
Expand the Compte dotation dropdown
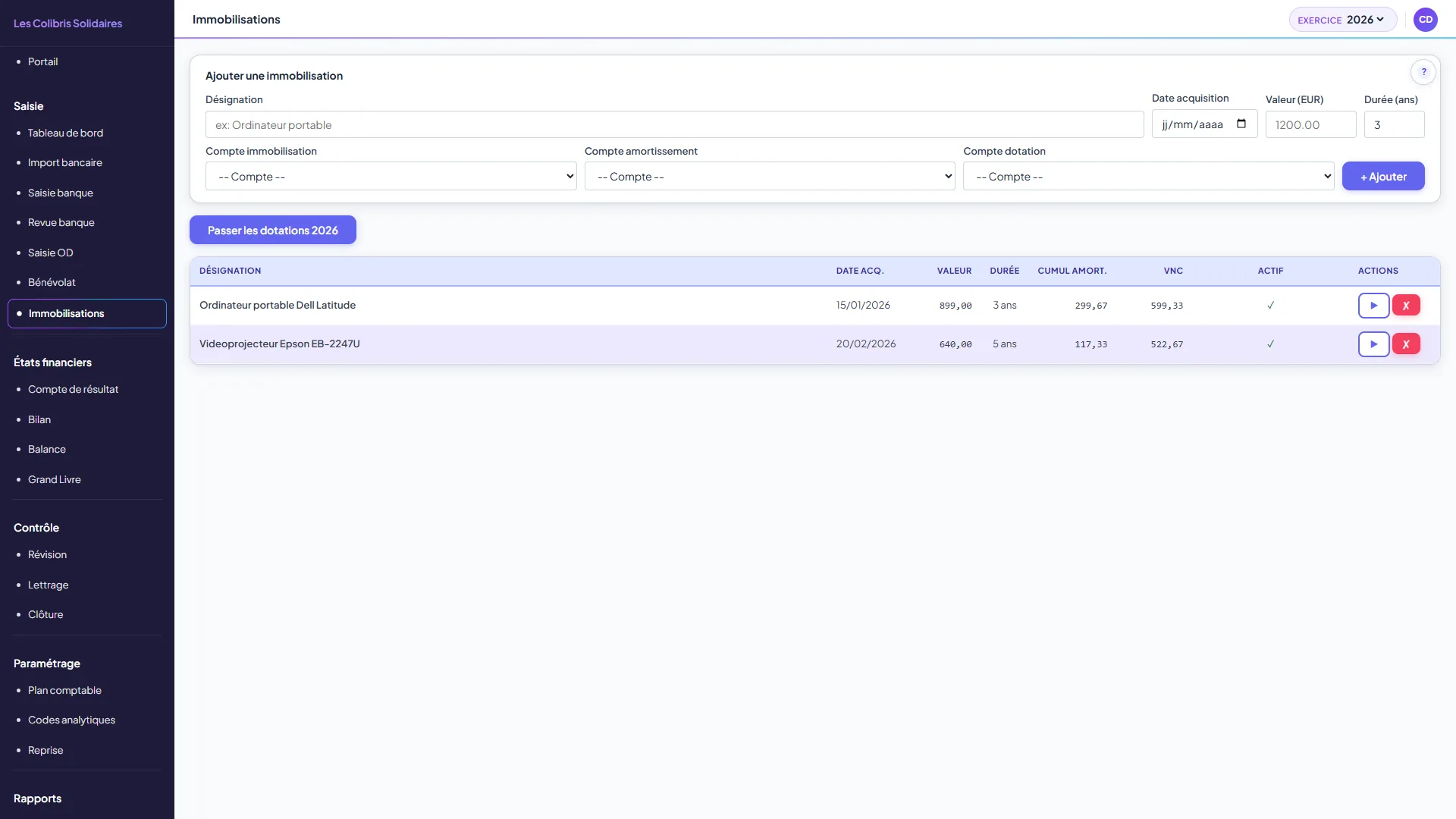[x=1148, y=177]
